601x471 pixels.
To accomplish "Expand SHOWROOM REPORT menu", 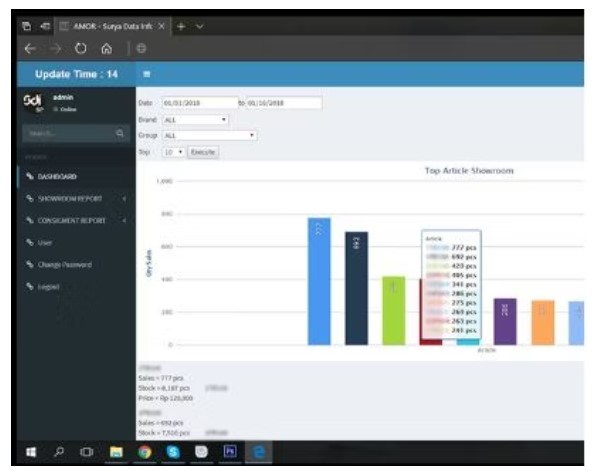I will point(76,199).
